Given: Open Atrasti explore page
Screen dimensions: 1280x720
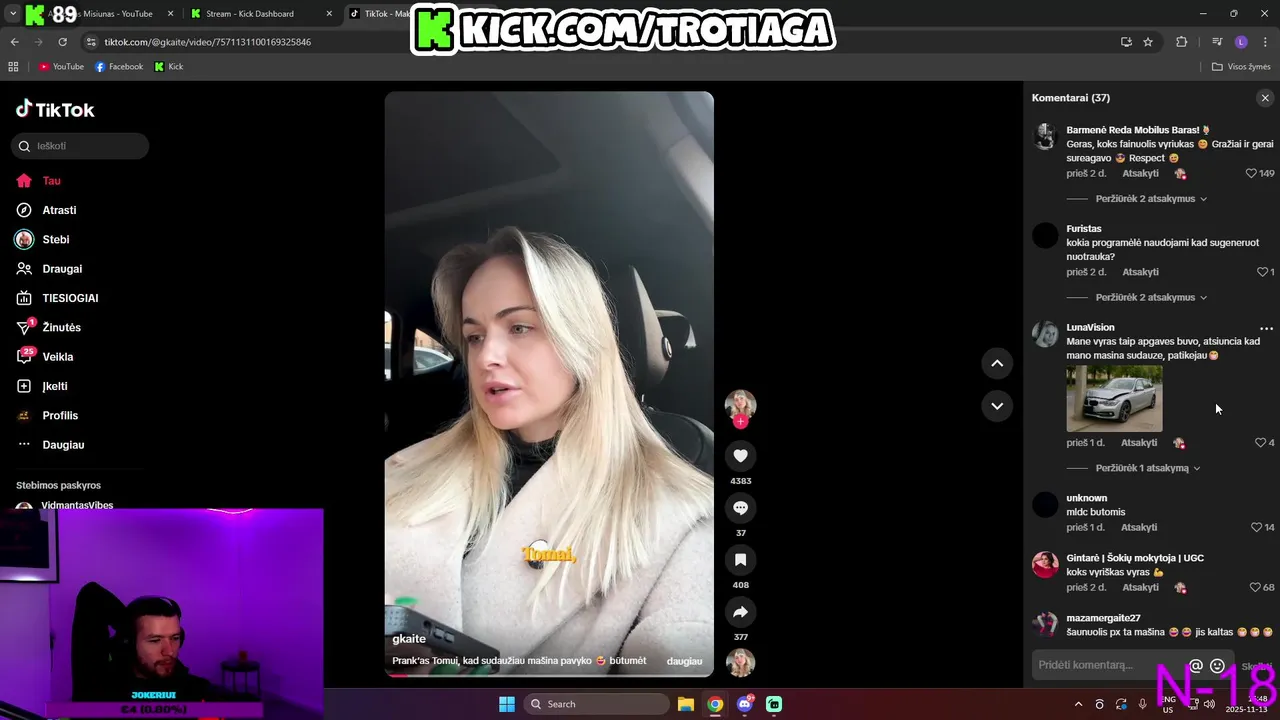Looking at the screenshot, I should pos(59,210).
